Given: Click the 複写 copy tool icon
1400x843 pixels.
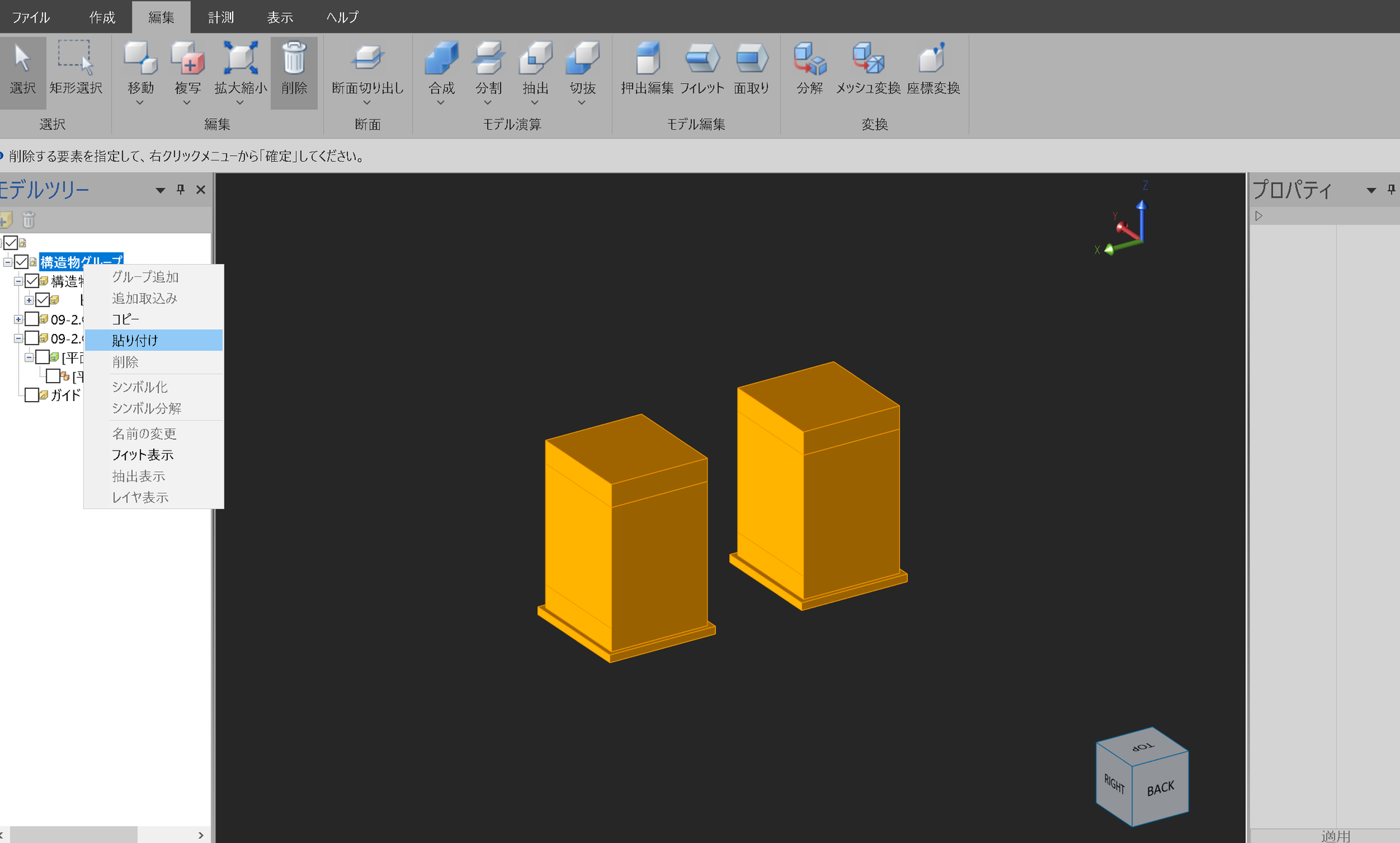Looking at the screenshot, I should tap(187, 58).
